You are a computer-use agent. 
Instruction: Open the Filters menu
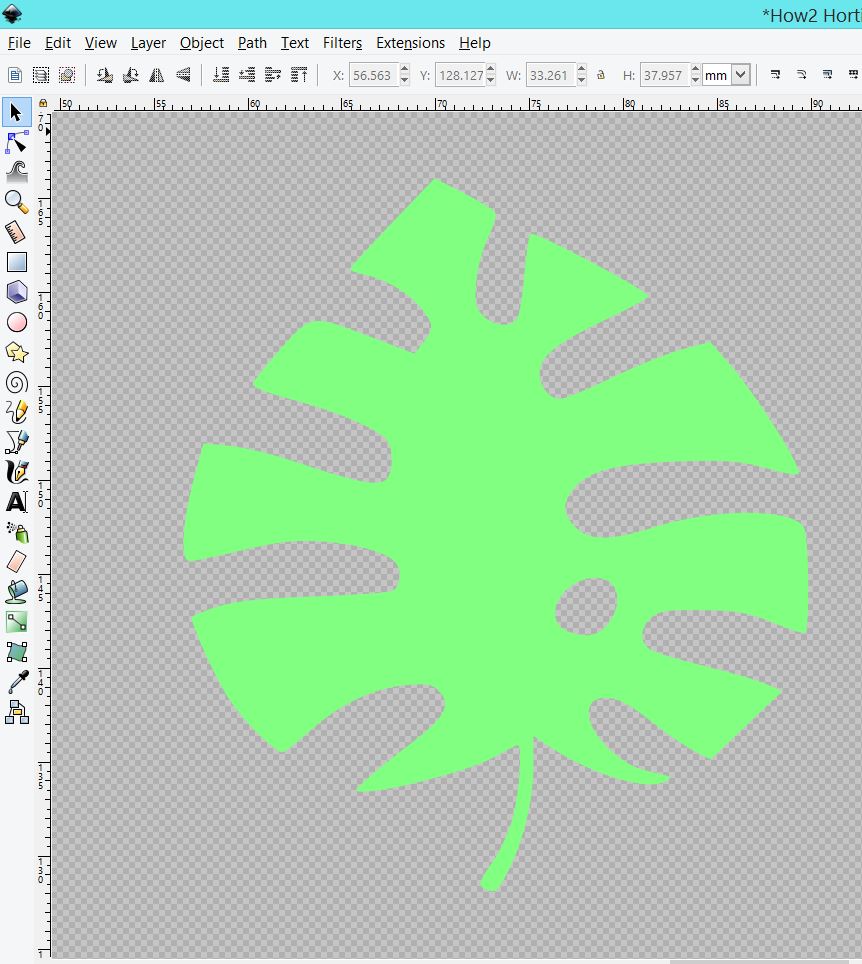pos(342,43)
